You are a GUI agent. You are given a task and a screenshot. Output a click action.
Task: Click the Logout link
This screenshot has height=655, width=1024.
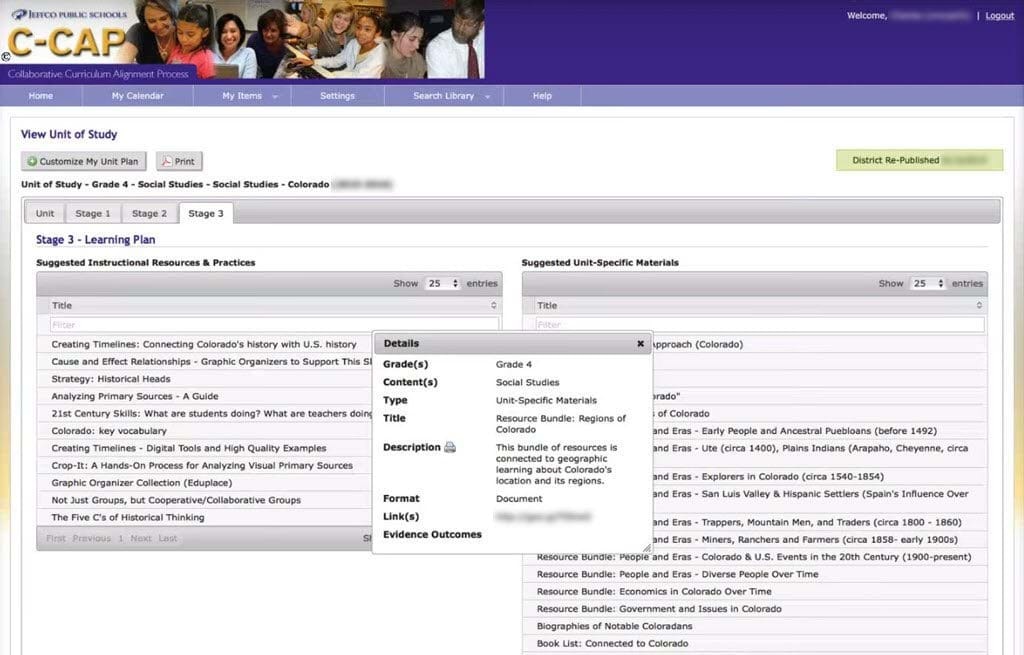tap(999, 16)
